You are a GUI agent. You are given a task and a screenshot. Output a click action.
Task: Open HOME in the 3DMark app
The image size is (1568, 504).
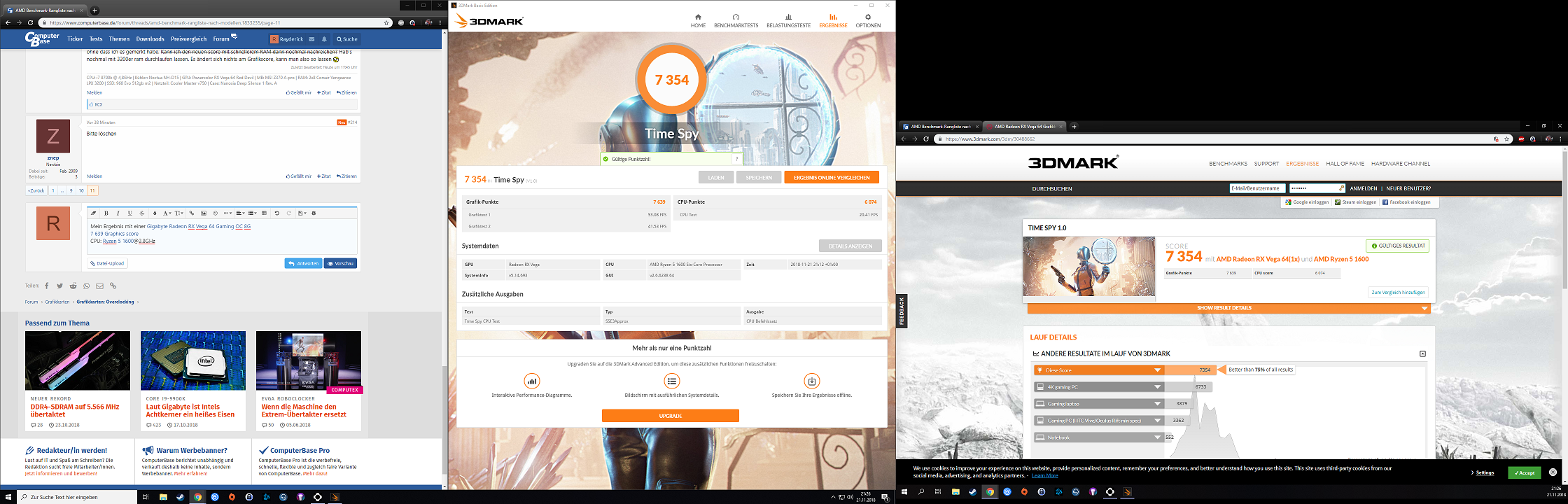698,21
